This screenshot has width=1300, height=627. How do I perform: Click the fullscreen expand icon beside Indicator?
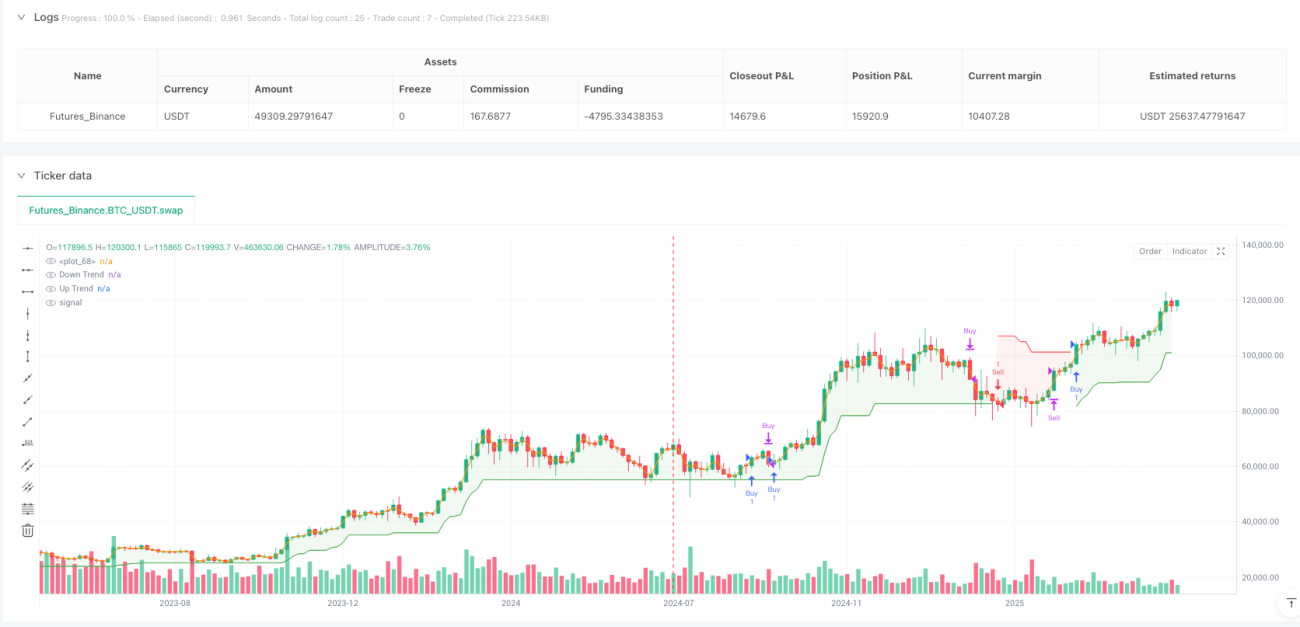point(1221,251)
